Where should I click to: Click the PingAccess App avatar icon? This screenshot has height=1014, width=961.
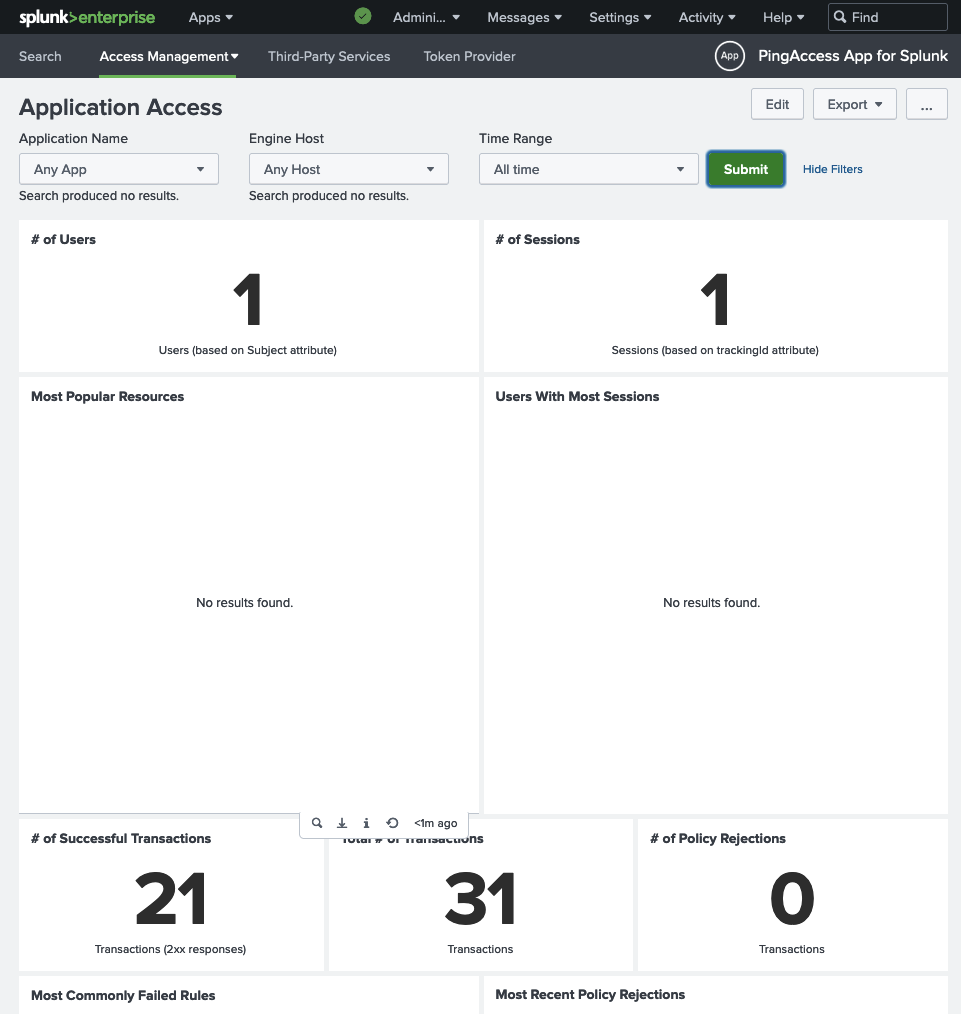pos(729,56)
